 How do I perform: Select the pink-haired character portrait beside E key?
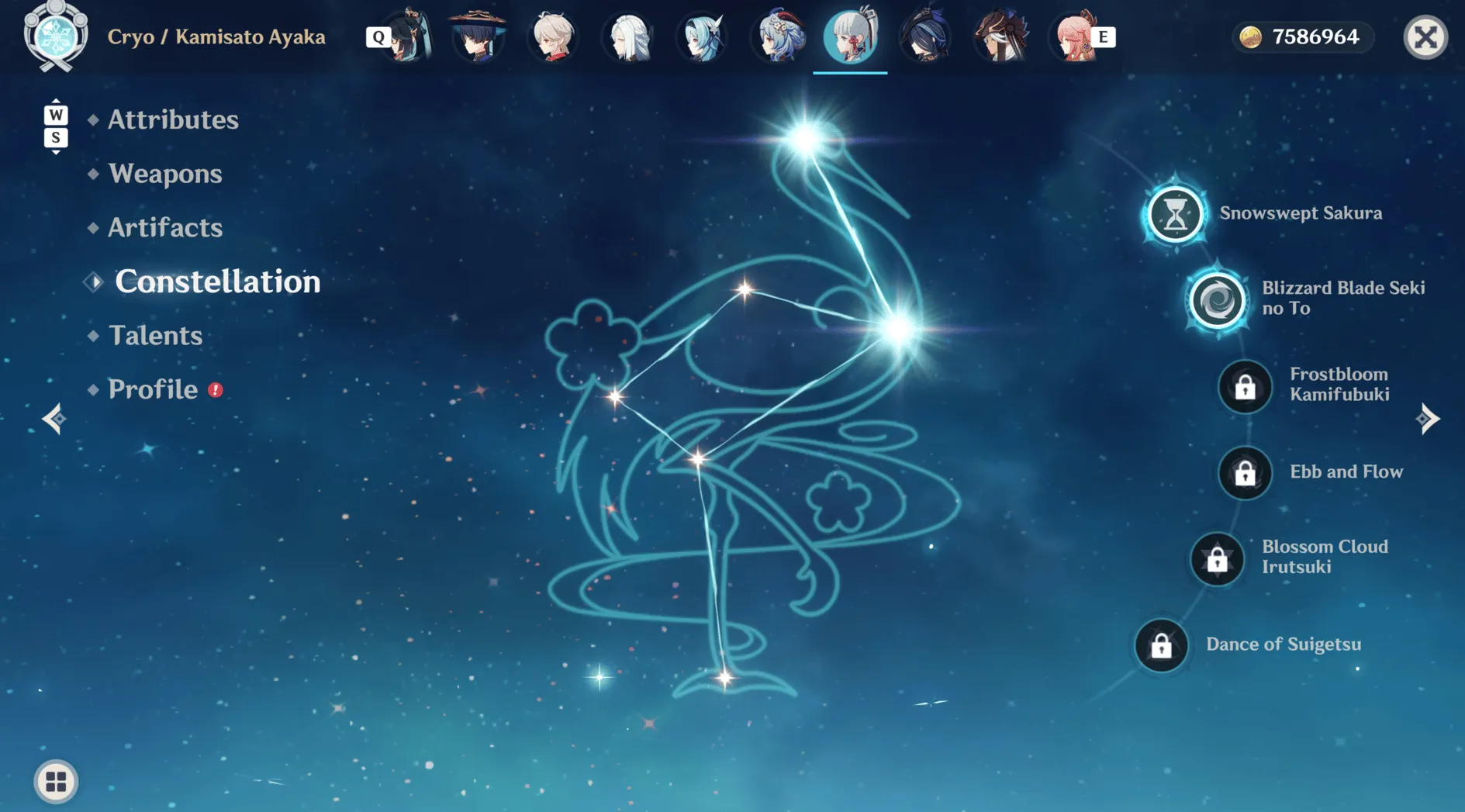(x=1075, y=36)
